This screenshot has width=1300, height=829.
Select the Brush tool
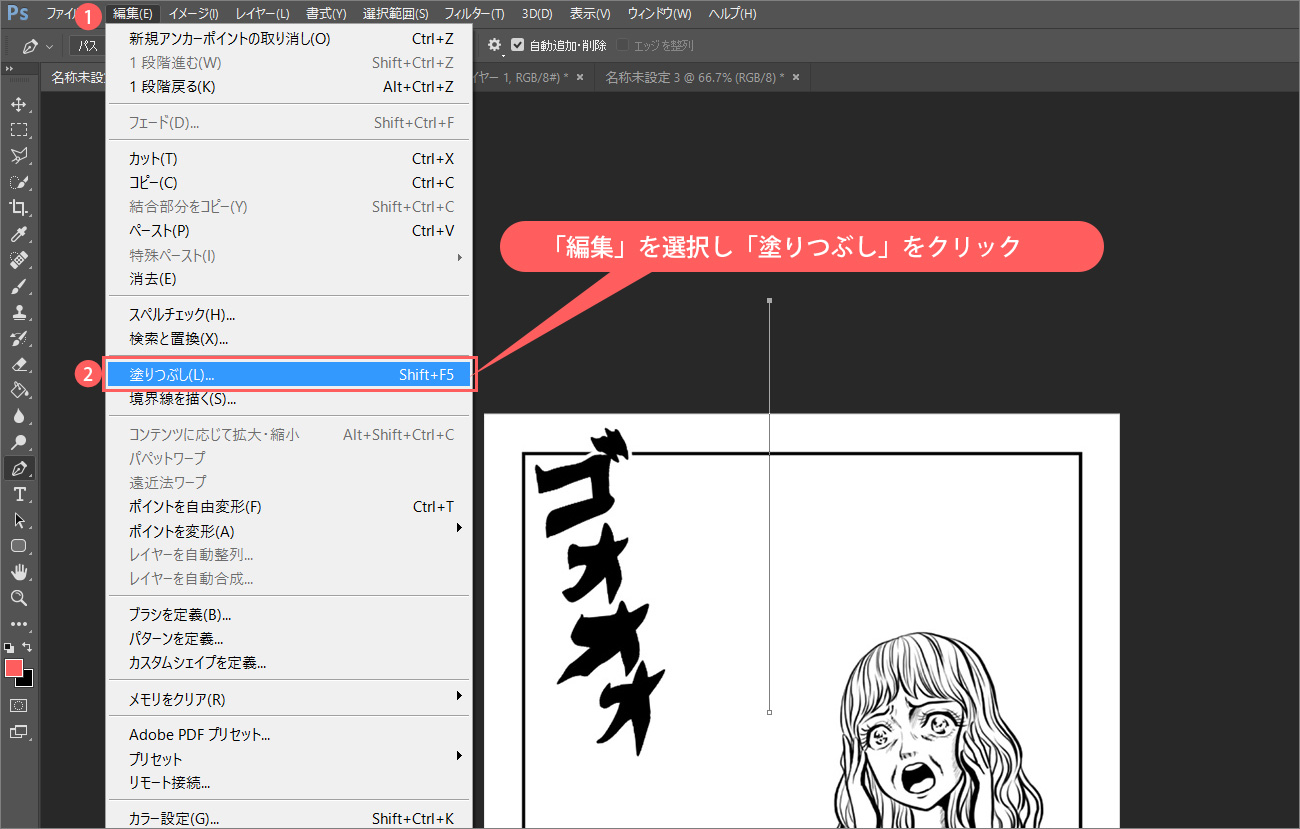[x=18, y=286]
